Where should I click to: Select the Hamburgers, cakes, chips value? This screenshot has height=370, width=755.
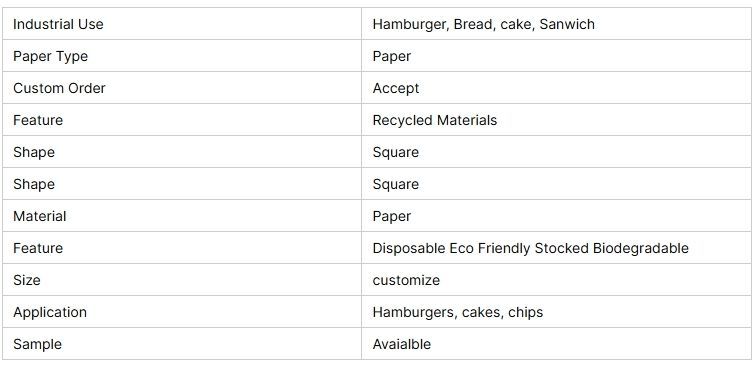457,312
